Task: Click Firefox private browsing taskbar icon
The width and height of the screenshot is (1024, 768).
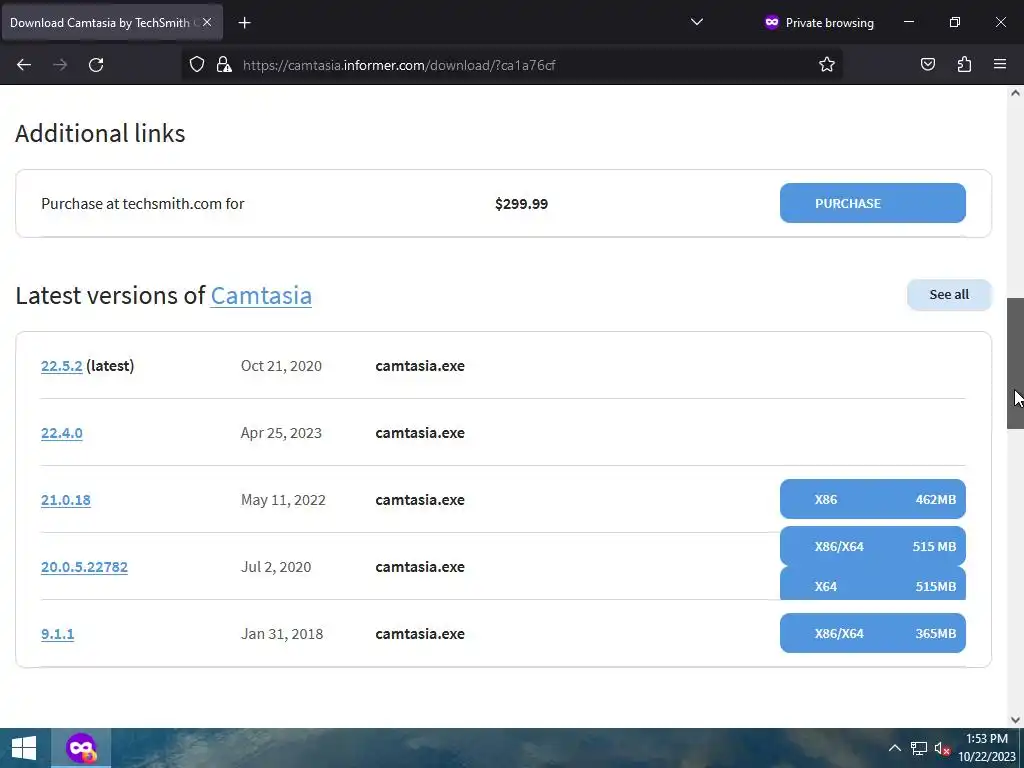Action: pos(81,748)
